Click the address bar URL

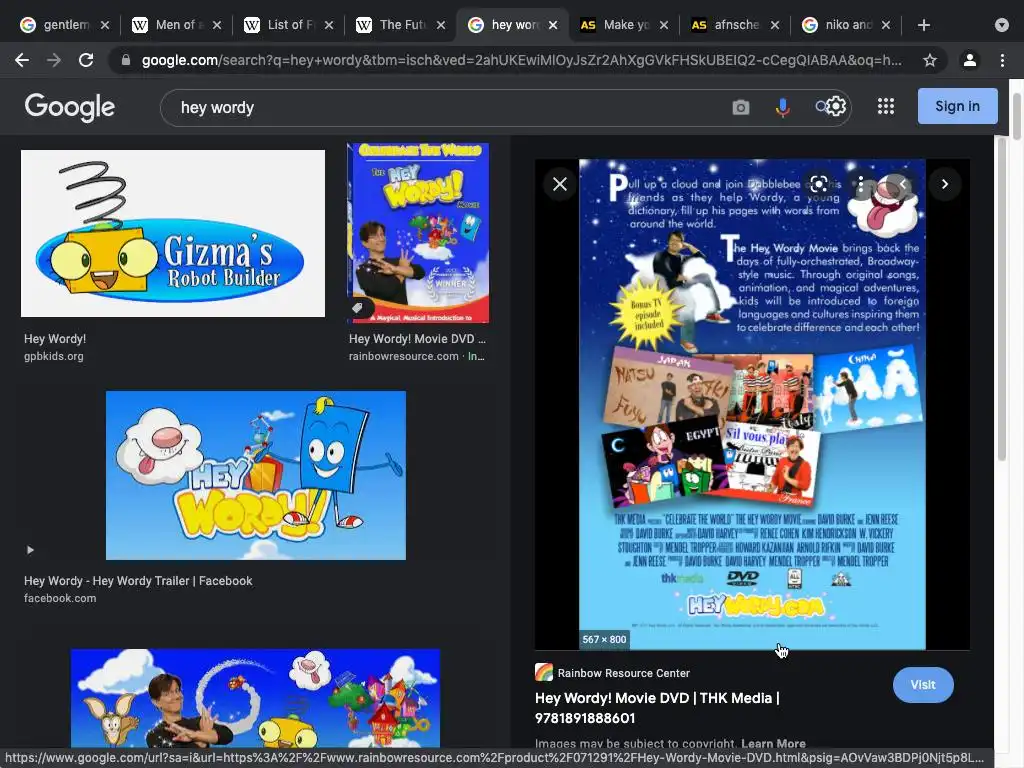click(x=521, y=60)
